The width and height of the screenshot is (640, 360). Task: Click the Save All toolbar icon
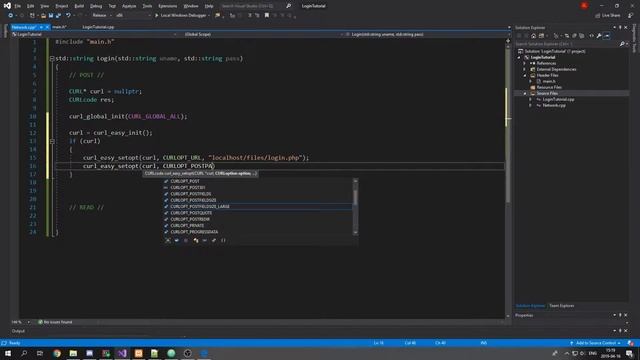pos(58,16)
